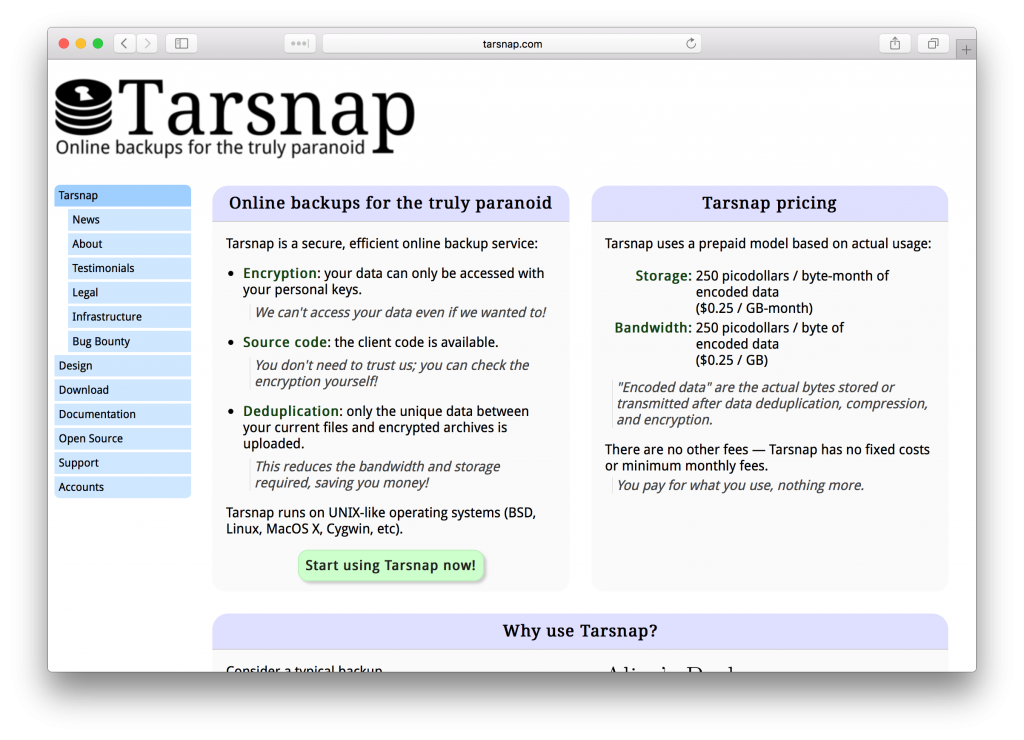The width and height of the screenshot is (1024, 740).
Task: Toggle the Safari sidebar button
Action: (182, 44)
